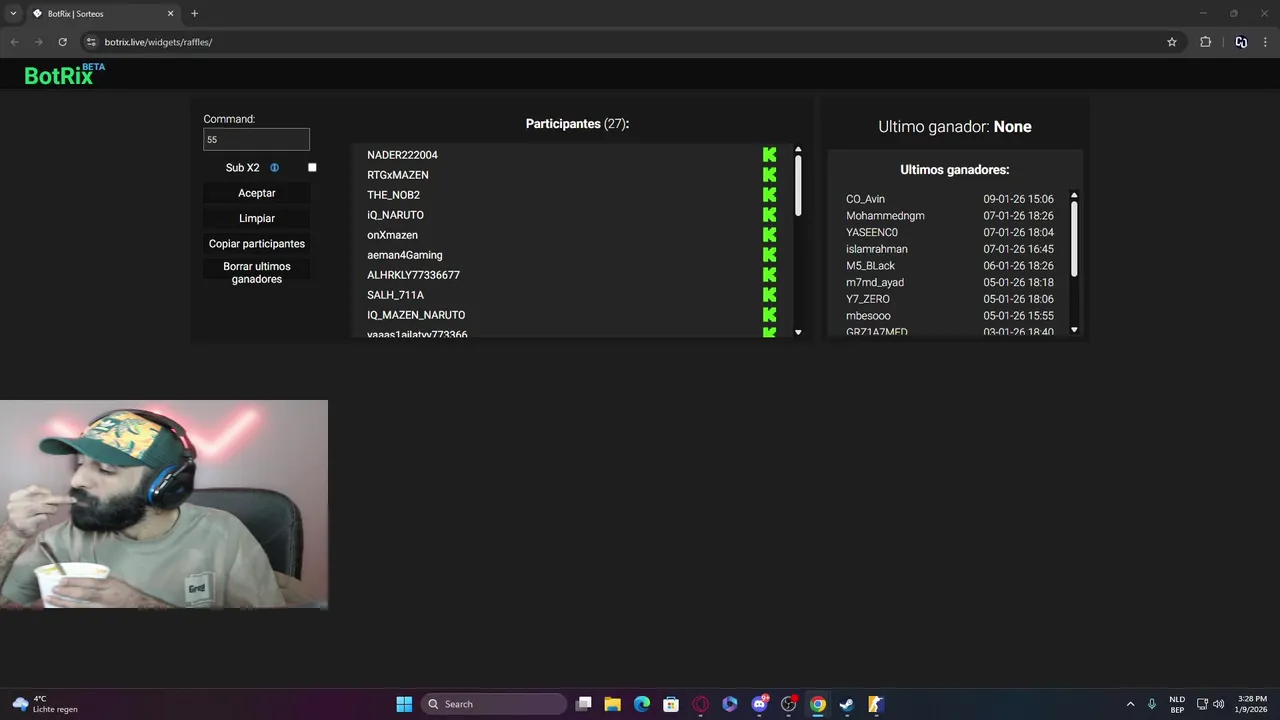Click the Kick icon next to SALH_711A

click(x=769, y=295)
